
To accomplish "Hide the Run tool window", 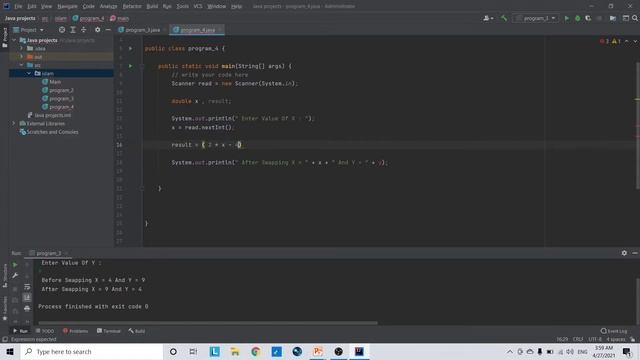I will (635, 253).
